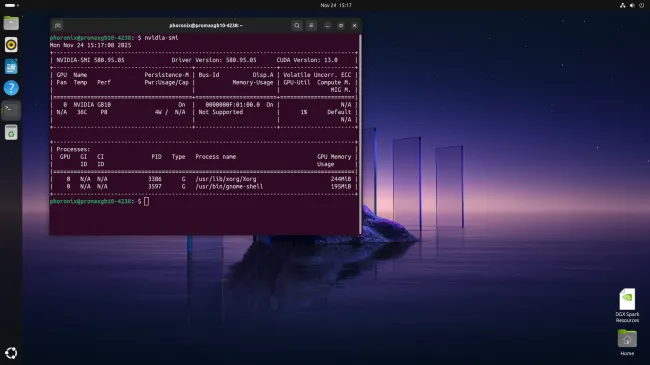Click PID 3597 in process table
Viewport: 650px width, 365px height.
coord(155,187)
